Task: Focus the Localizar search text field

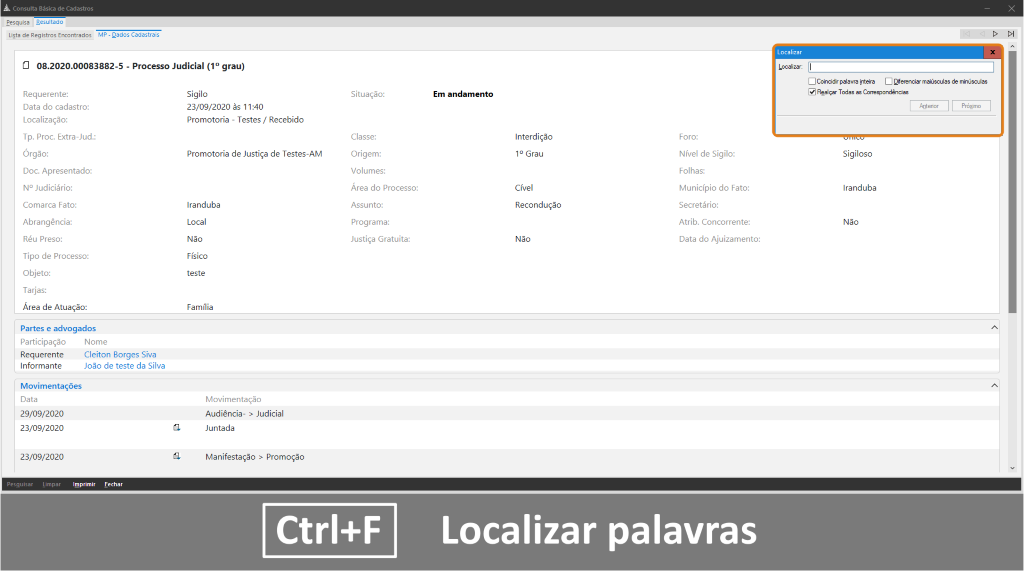Action: point(901,67)
